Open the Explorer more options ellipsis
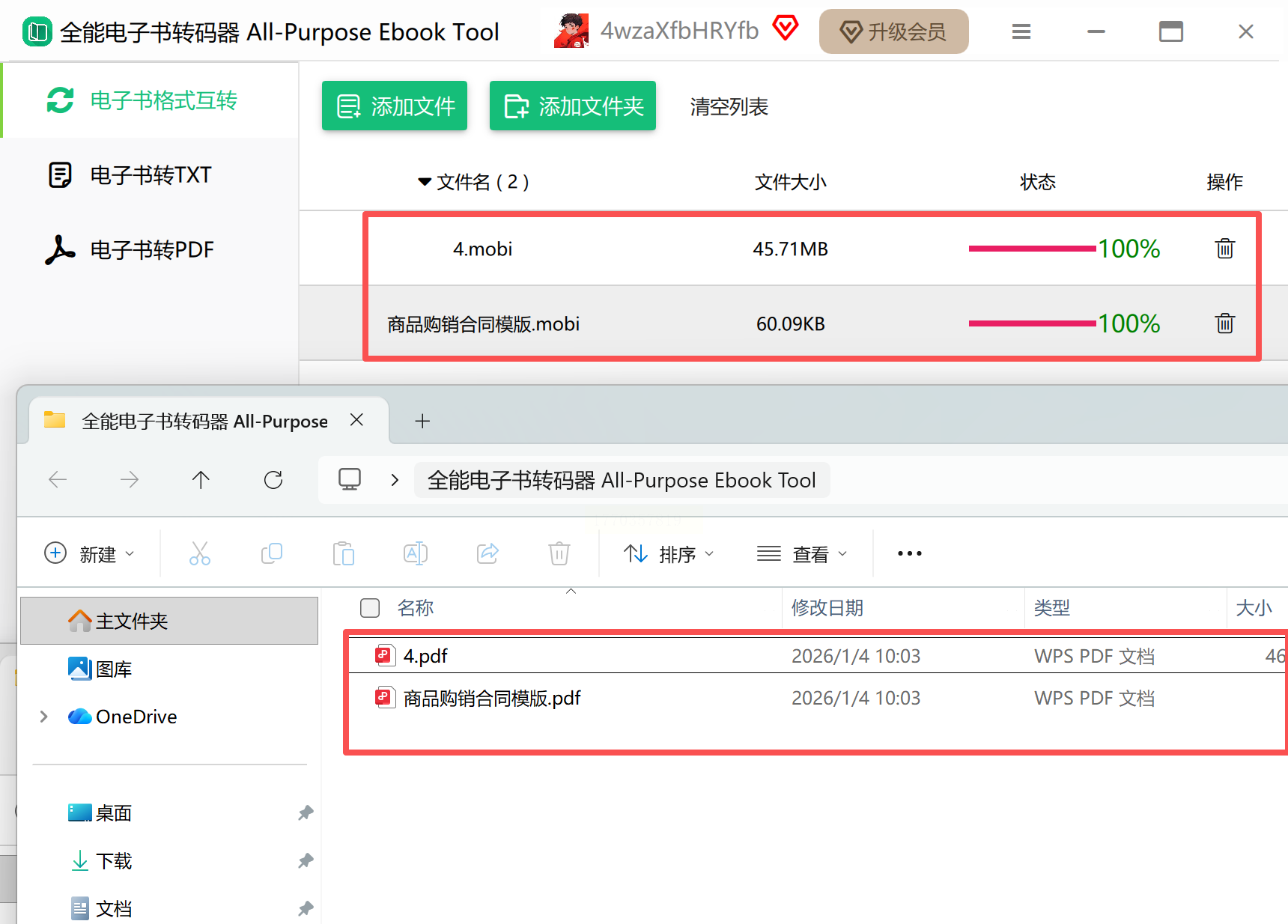 pos(910,553)
